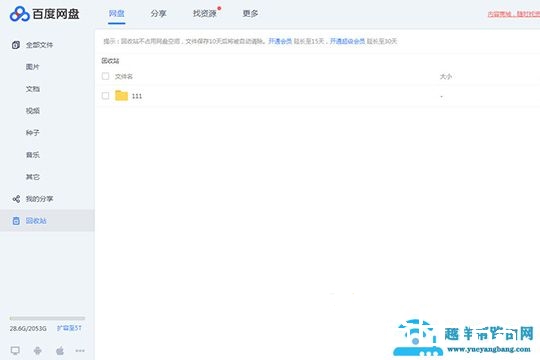The image size is (540, 360).
Task: Select 全部文件 in the sidebar
Action: pyautogui.click(x=39, y=45)
